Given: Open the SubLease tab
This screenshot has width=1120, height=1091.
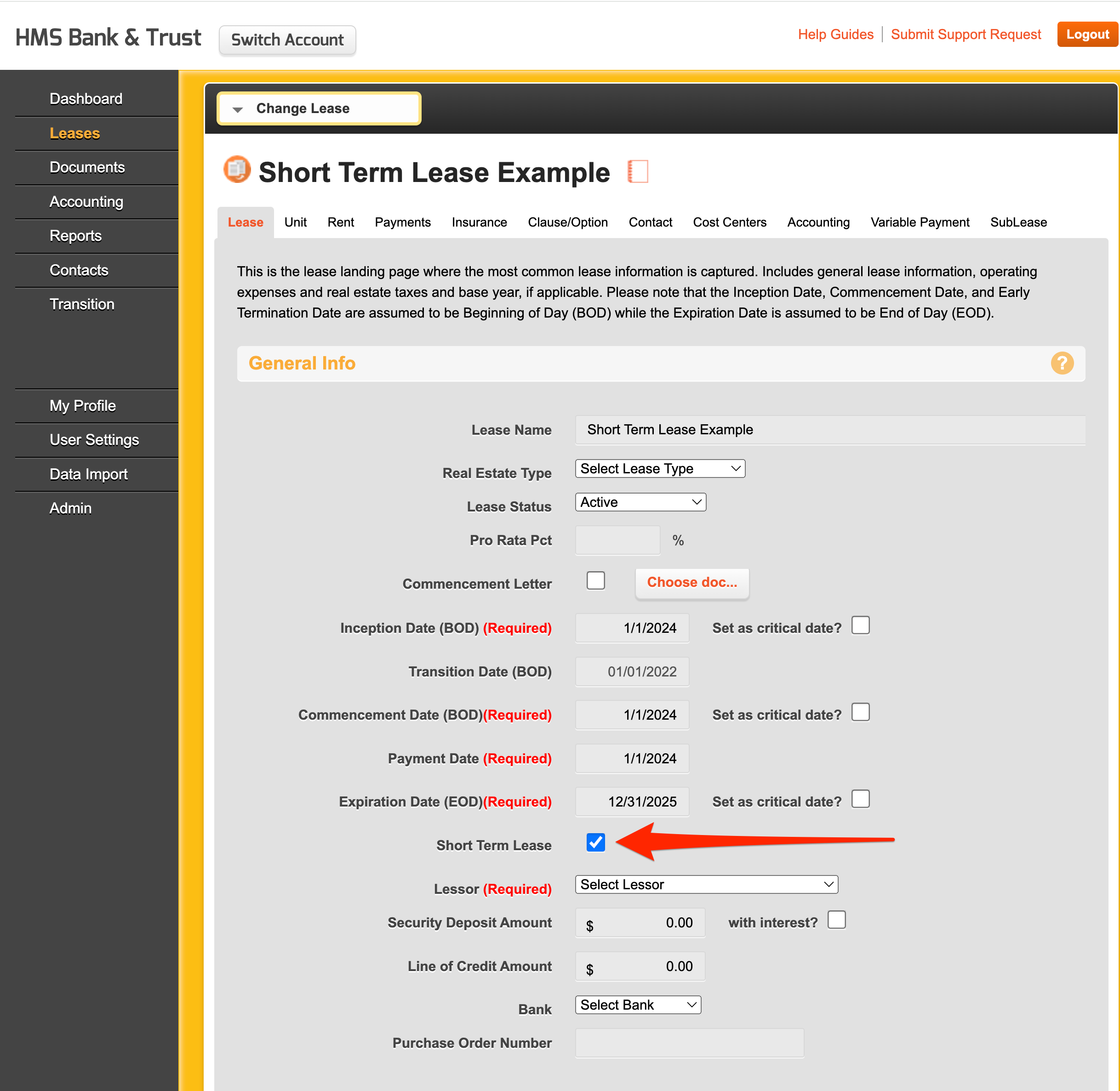Looking at the screenshot, I should click(x=1018, y=222).
